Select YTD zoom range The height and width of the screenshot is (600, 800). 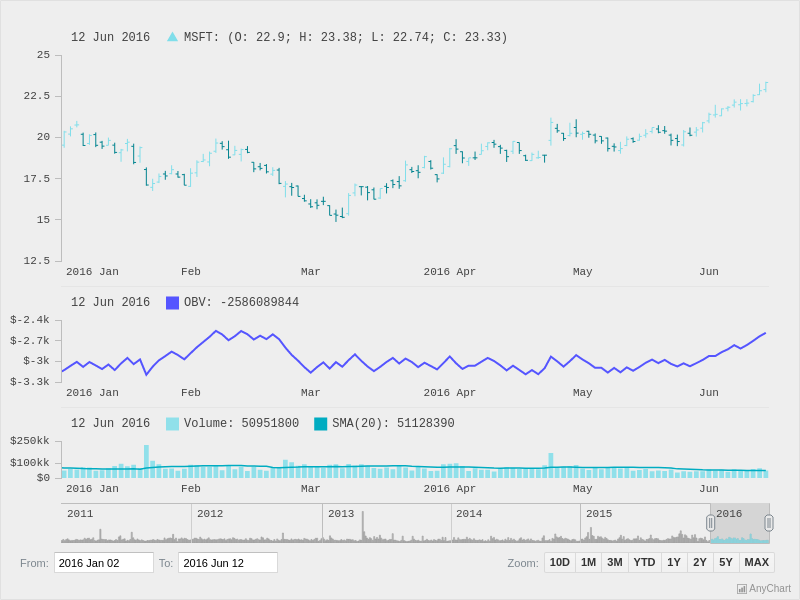644,562
